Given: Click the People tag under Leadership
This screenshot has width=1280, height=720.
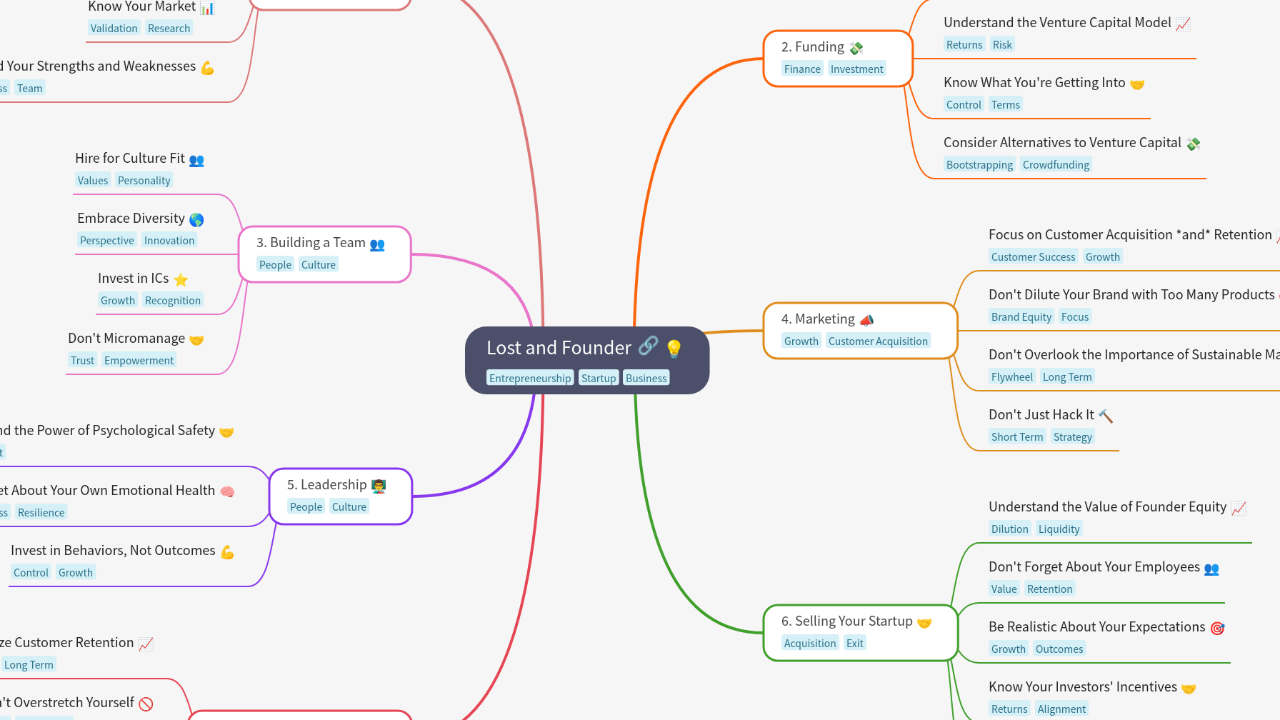Looking at the screenshot, I should tap(306, 507).
